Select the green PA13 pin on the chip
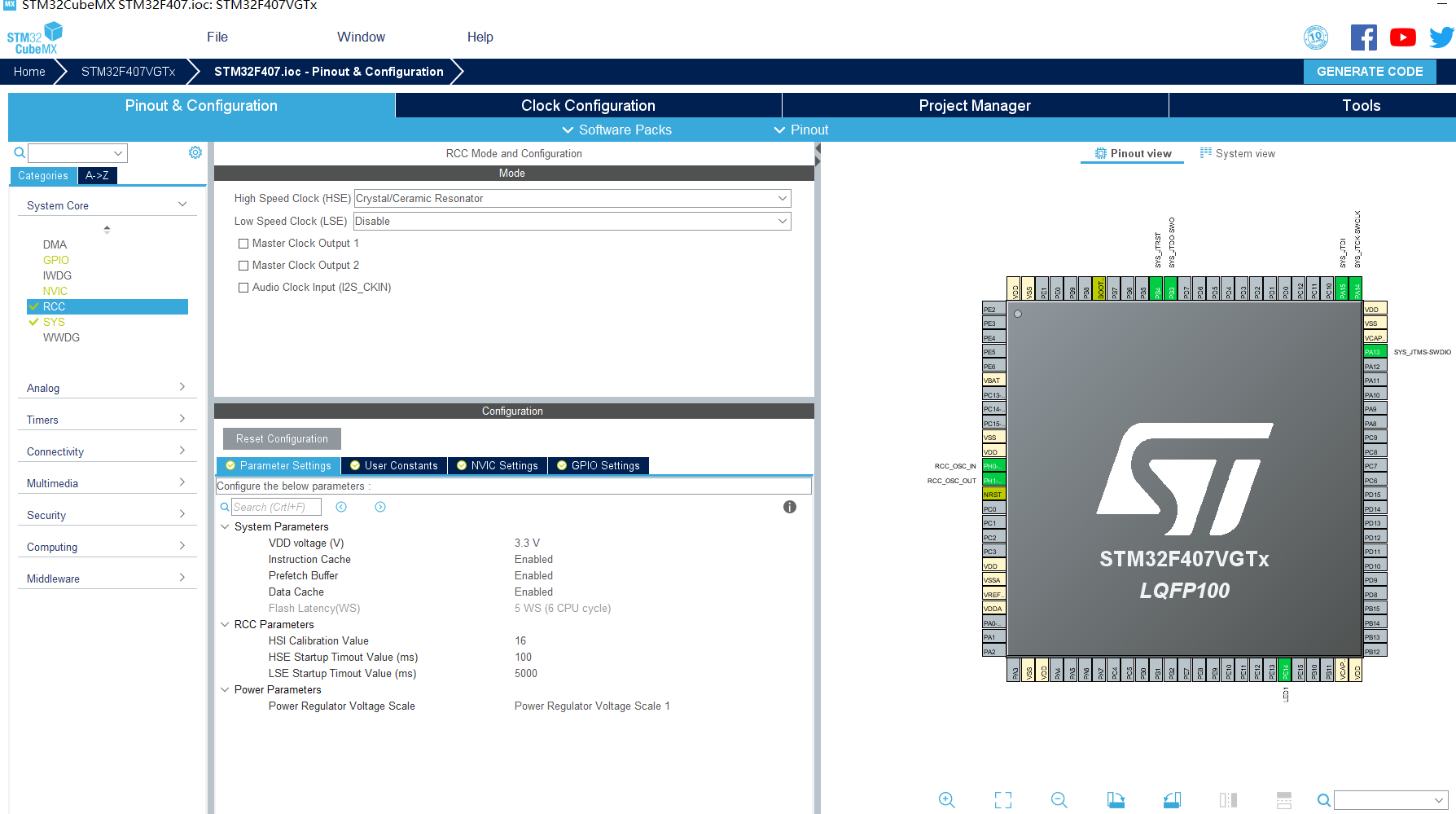1456x814 pixels. 1374,350
